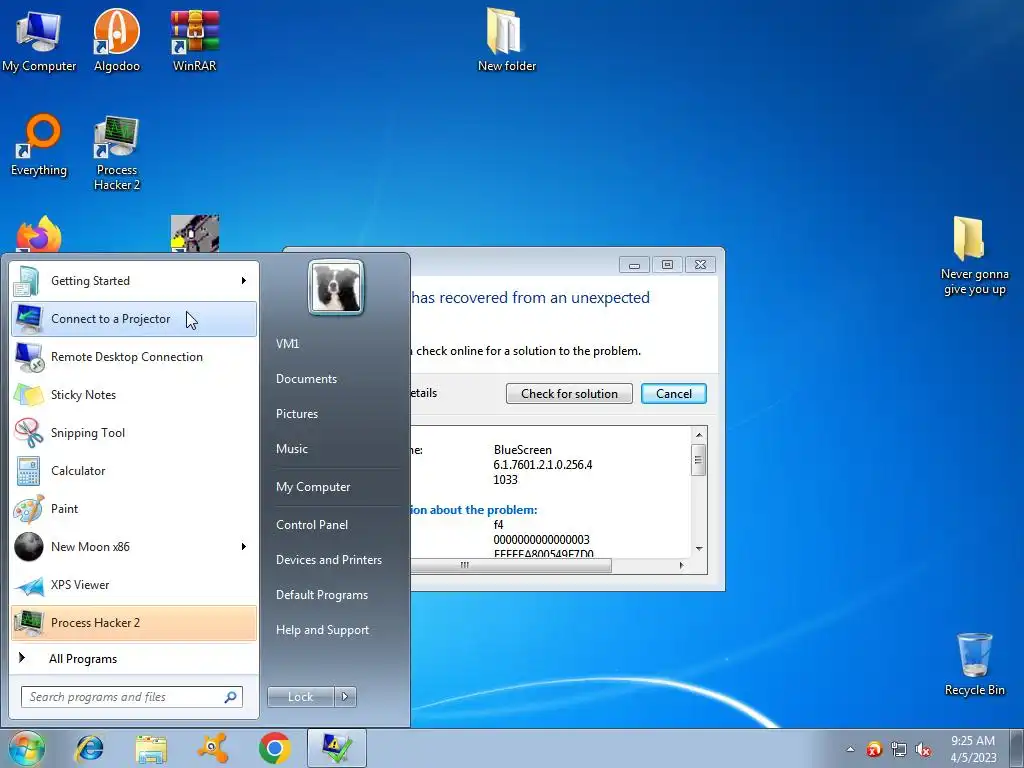
Task: Open Avast antivirus from the taskbar
Action: click(x=214, y=748)
